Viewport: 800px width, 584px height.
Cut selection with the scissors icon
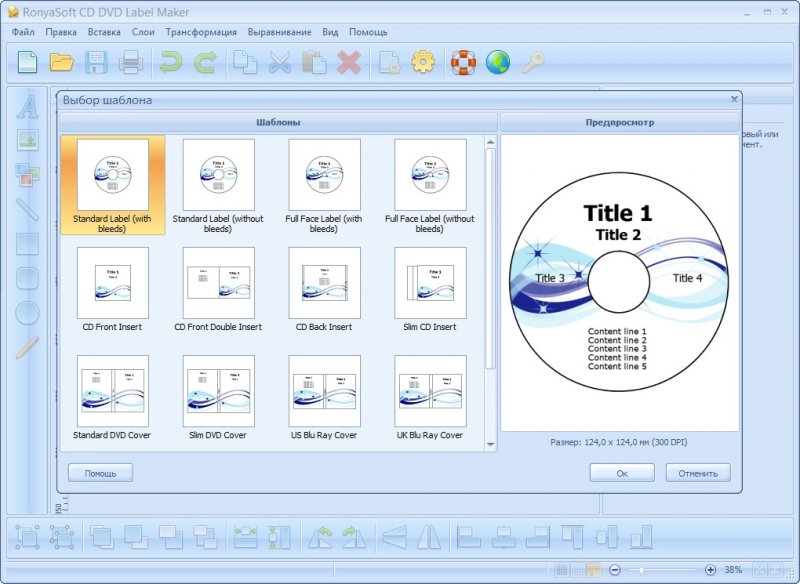coord(280,62)
